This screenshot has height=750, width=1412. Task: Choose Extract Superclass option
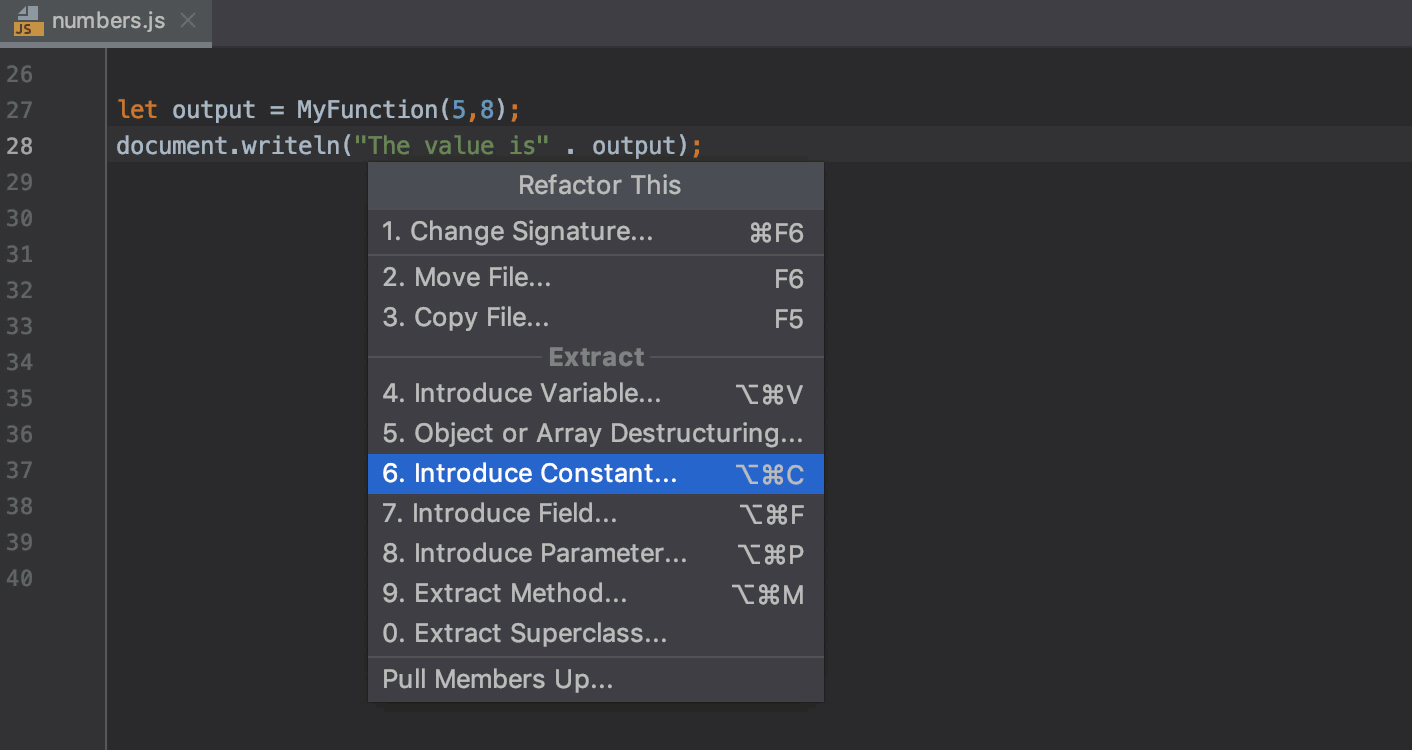[x=596, y=634]
